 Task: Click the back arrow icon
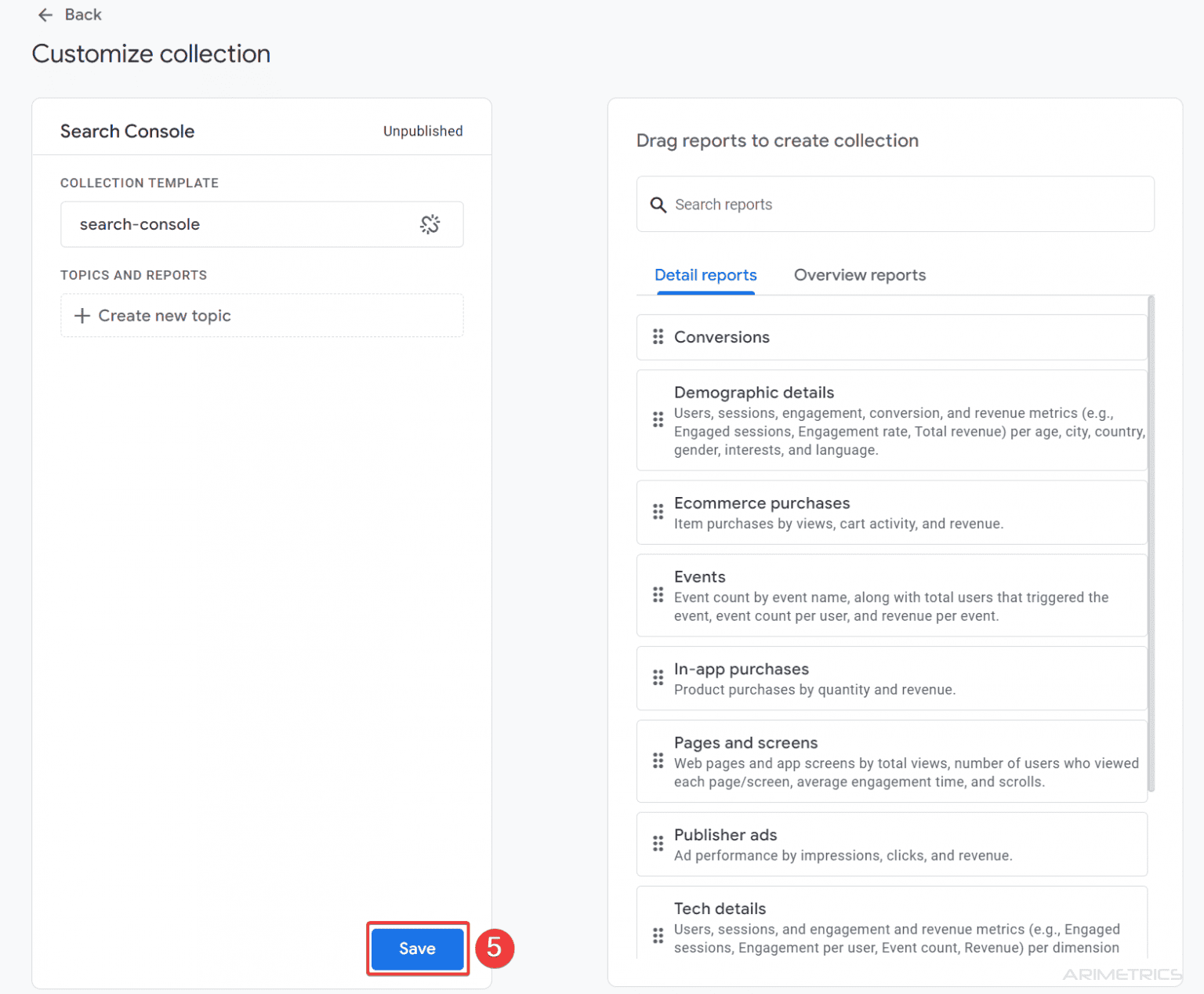45,14
